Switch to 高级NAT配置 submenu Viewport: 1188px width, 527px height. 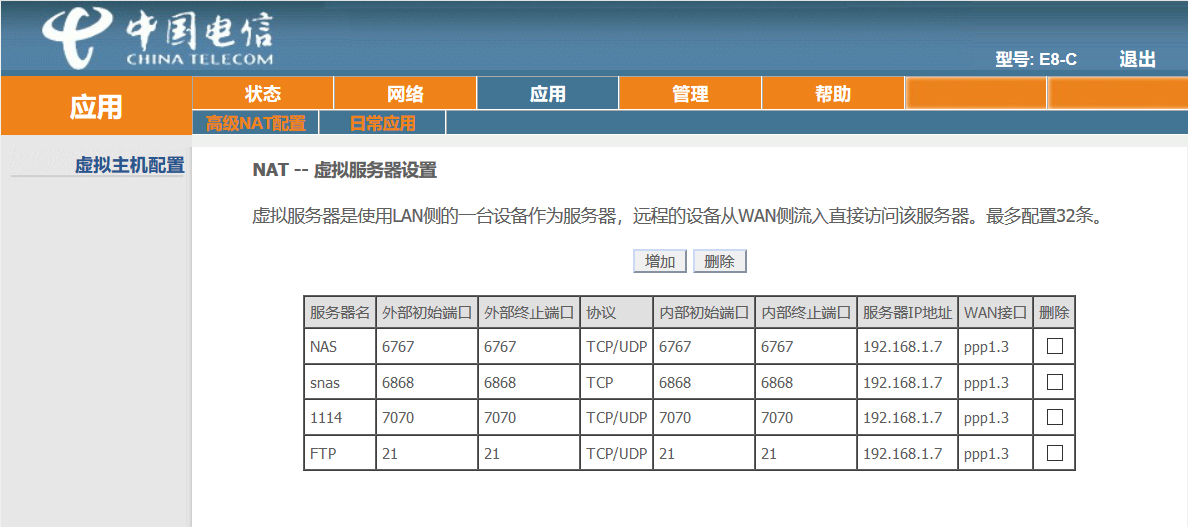pos(255,123)
